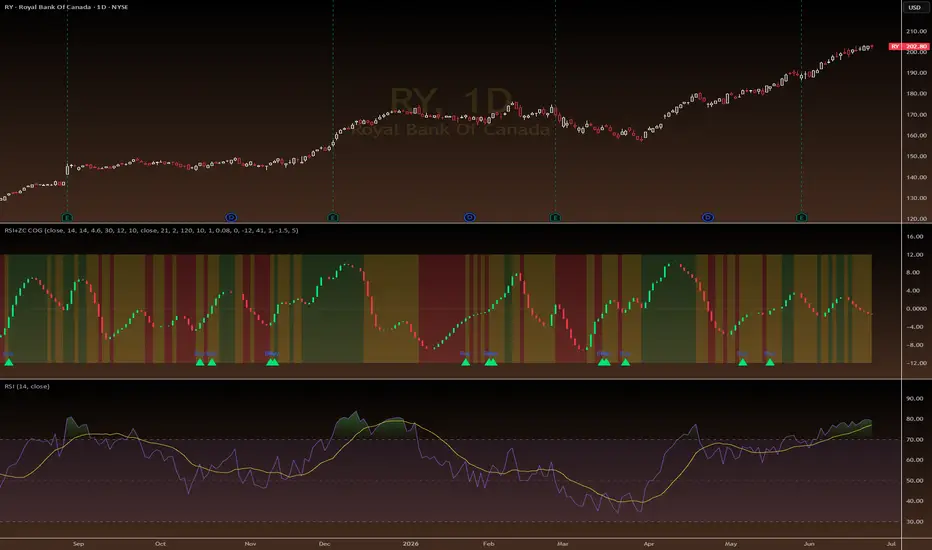Click the Nov label on the time axis
Image resolution: width=932 pixels, height=550 pixels.
[250, 543]
